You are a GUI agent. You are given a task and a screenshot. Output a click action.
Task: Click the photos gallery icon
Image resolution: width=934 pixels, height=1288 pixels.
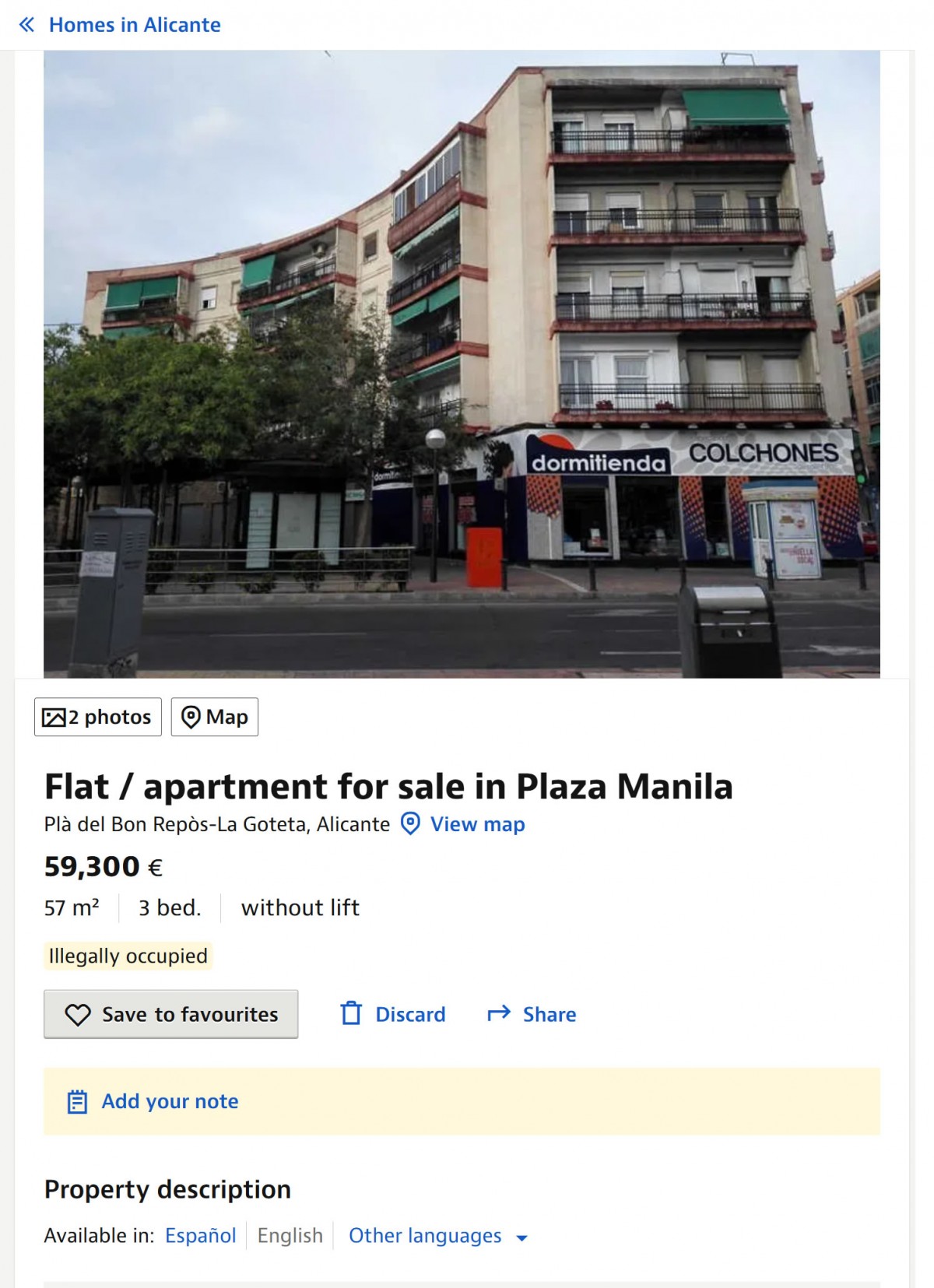(54, 717)
